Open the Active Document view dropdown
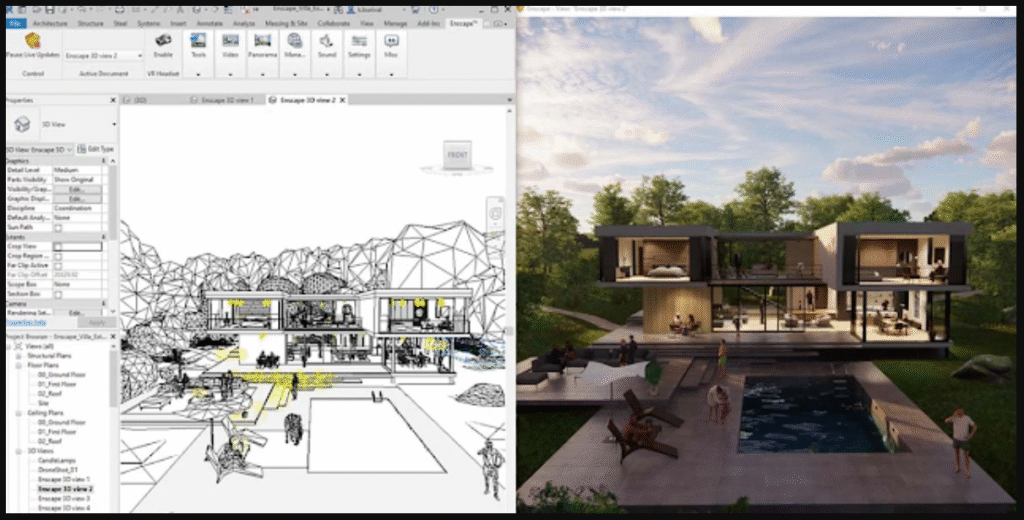The height and width of the screenshot is (520, 1024). point(103,56)
